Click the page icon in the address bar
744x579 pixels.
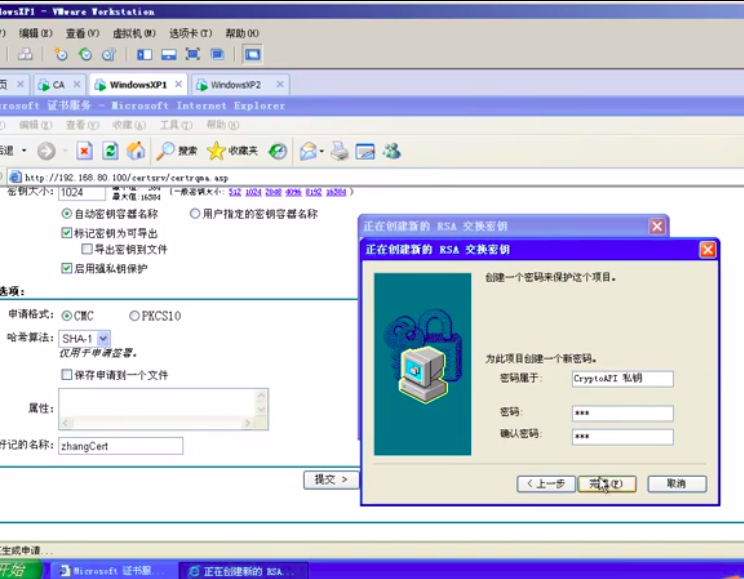(x=16, y=177)
